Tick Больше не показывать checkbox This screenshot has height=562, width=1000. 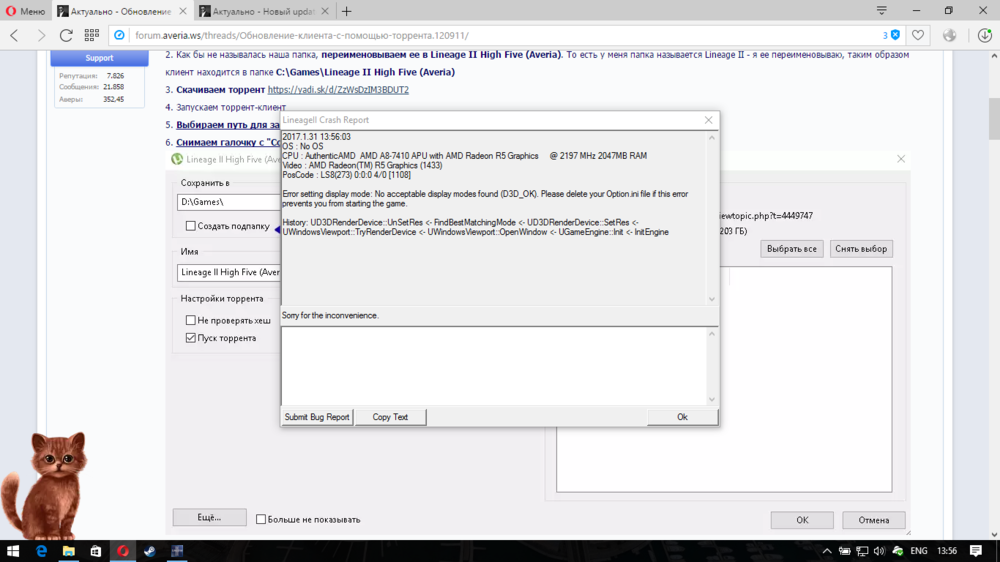pyautogui.click(x=262, y=519)
